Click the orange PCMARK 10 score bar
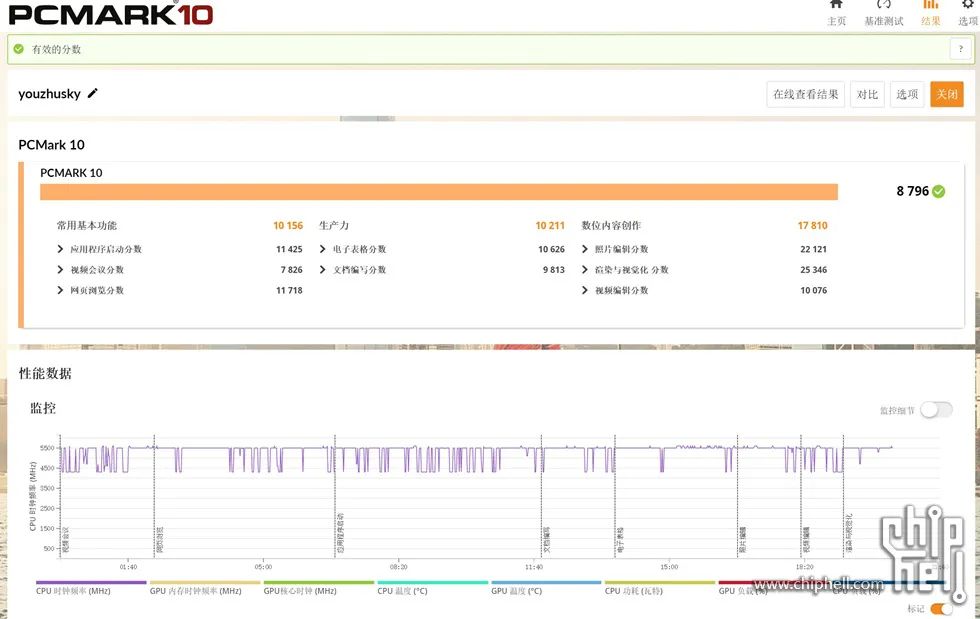980x619 pixels. pyautogui.click(x=439, y=192)
